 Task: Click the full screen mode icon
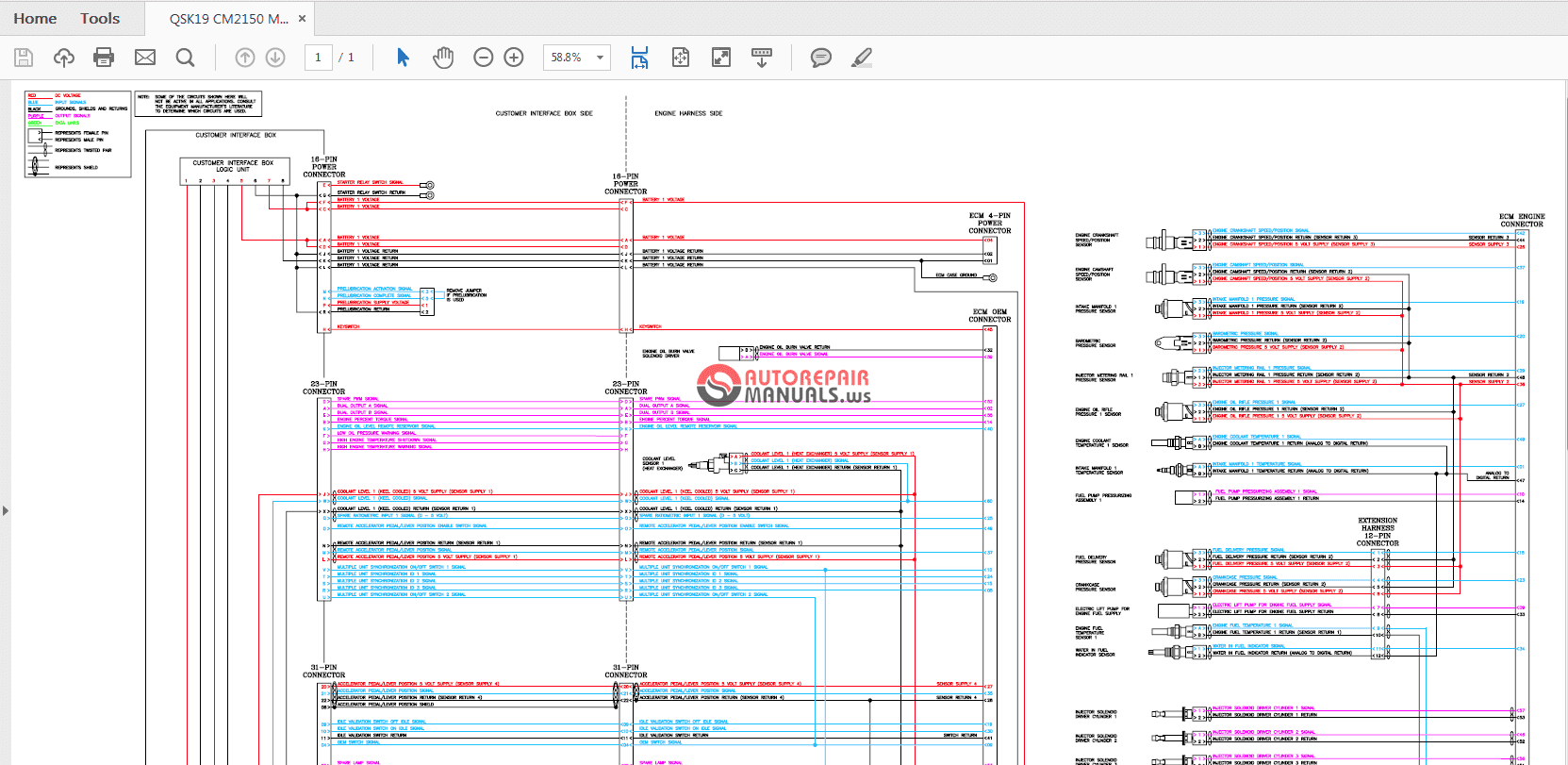(721, 58)
